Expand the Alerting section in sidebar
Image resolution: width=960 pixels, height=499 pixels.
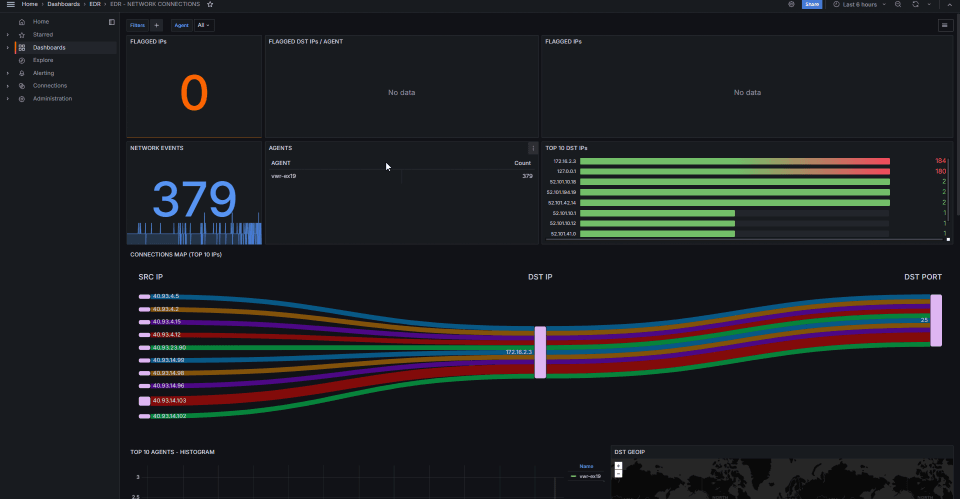click(8, 73)
